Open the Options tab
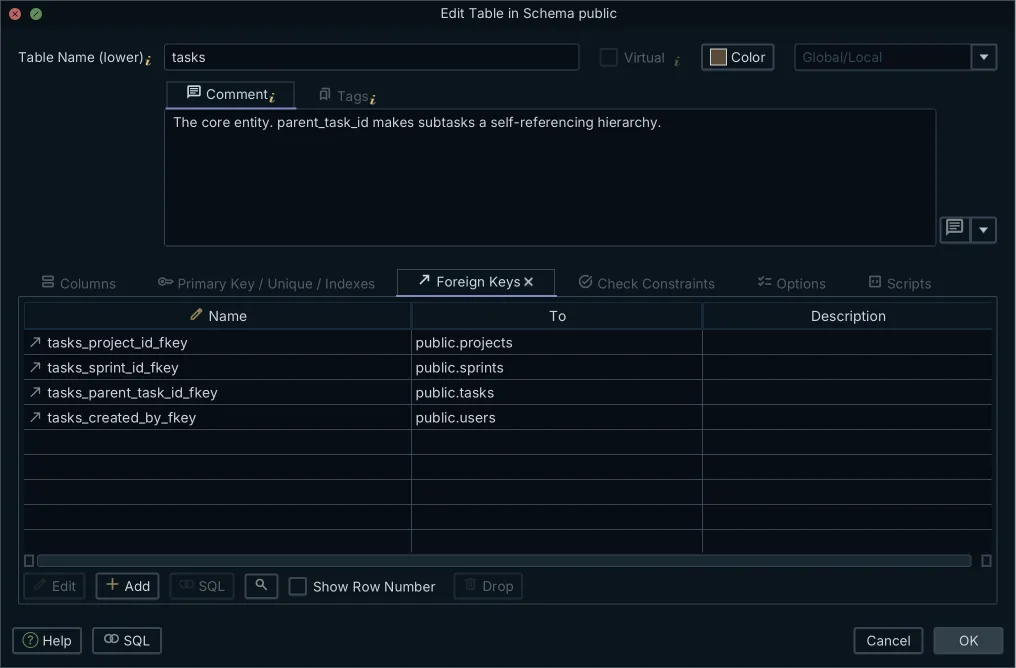Screen dimensions: 1016x668 792,283
